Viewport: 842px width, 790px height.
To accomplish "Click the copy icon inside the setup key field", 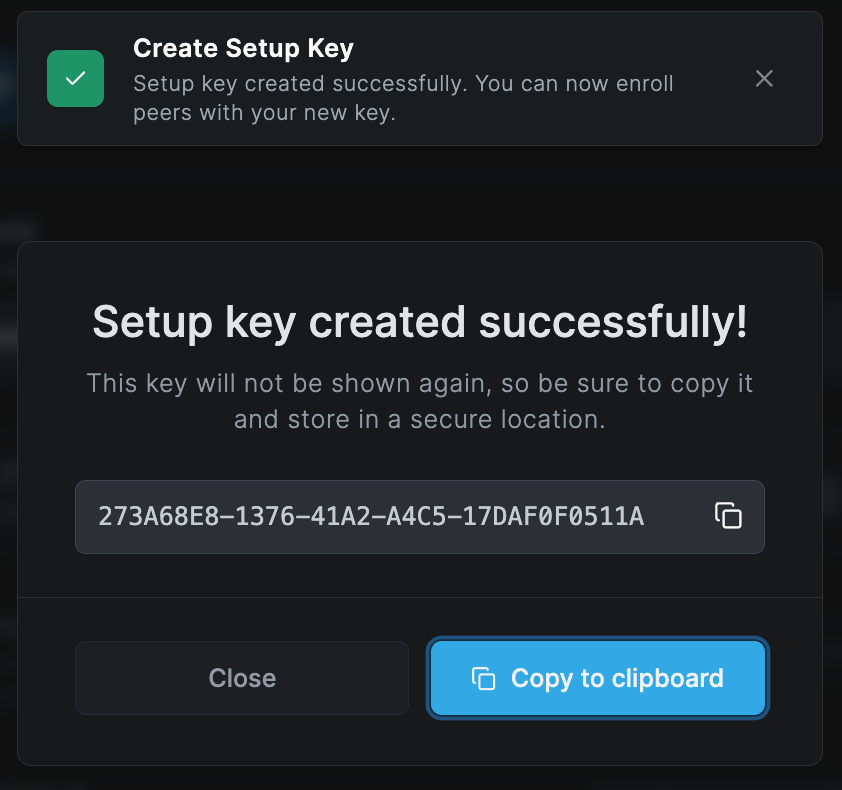I will (x=728, y=516).
